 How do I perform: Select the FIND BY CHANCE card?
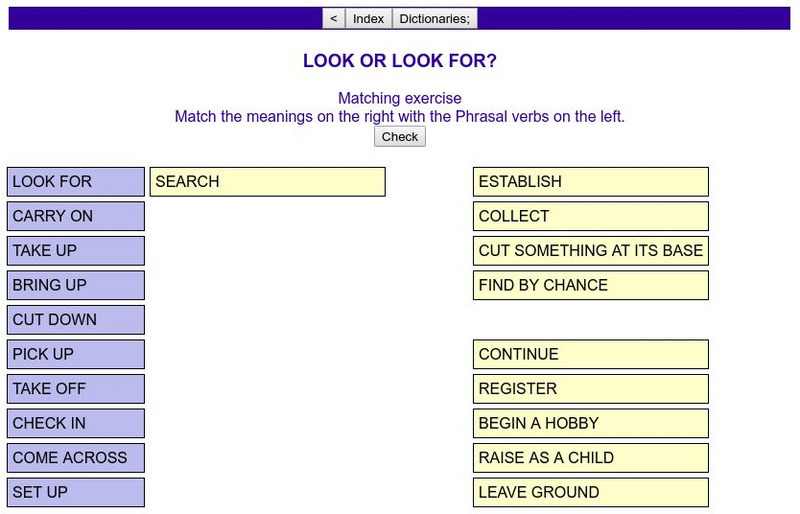click(x=590, y=285)
